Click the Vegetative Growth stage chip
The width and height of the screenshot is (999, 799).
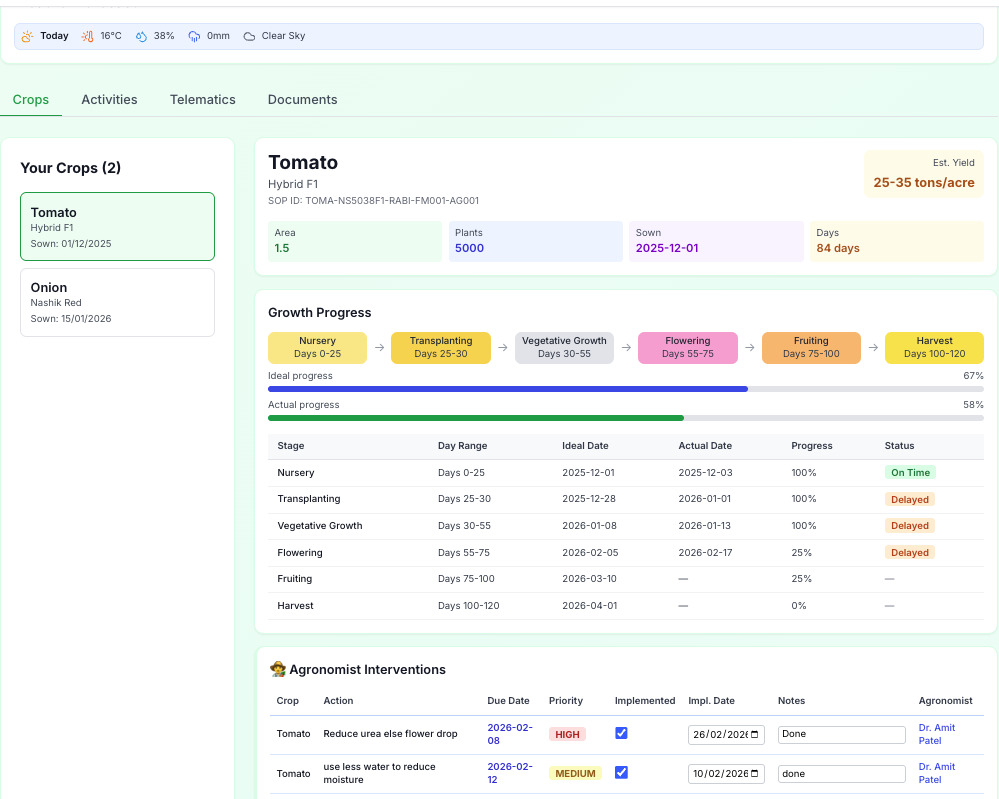(564, 347)
